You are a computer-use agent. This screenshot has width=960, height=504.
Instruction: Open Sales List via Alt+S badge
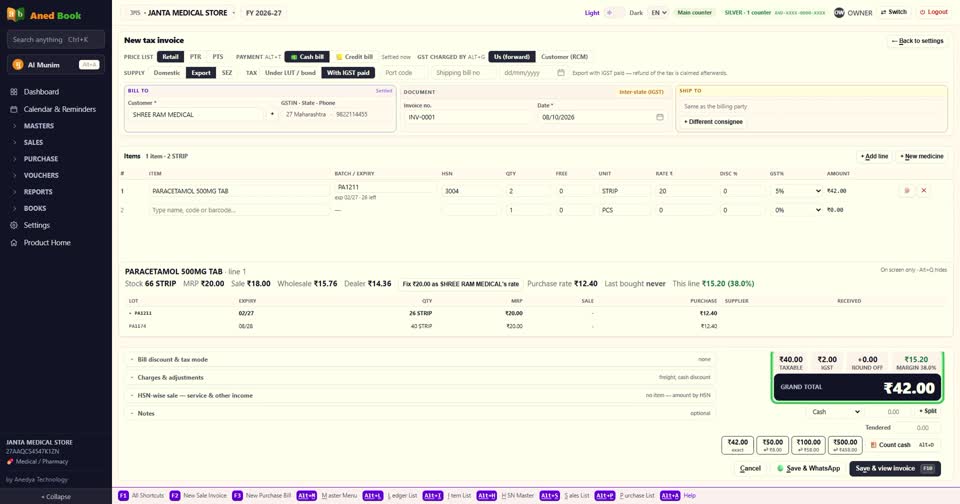point(550,495)
